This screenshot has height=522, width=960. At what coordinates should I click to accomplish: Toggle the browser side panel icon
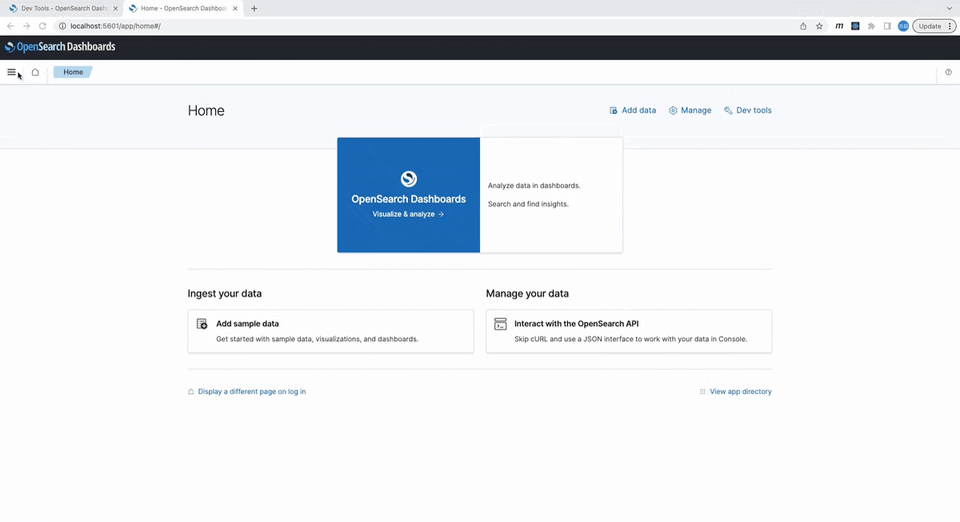pos(887,26)
